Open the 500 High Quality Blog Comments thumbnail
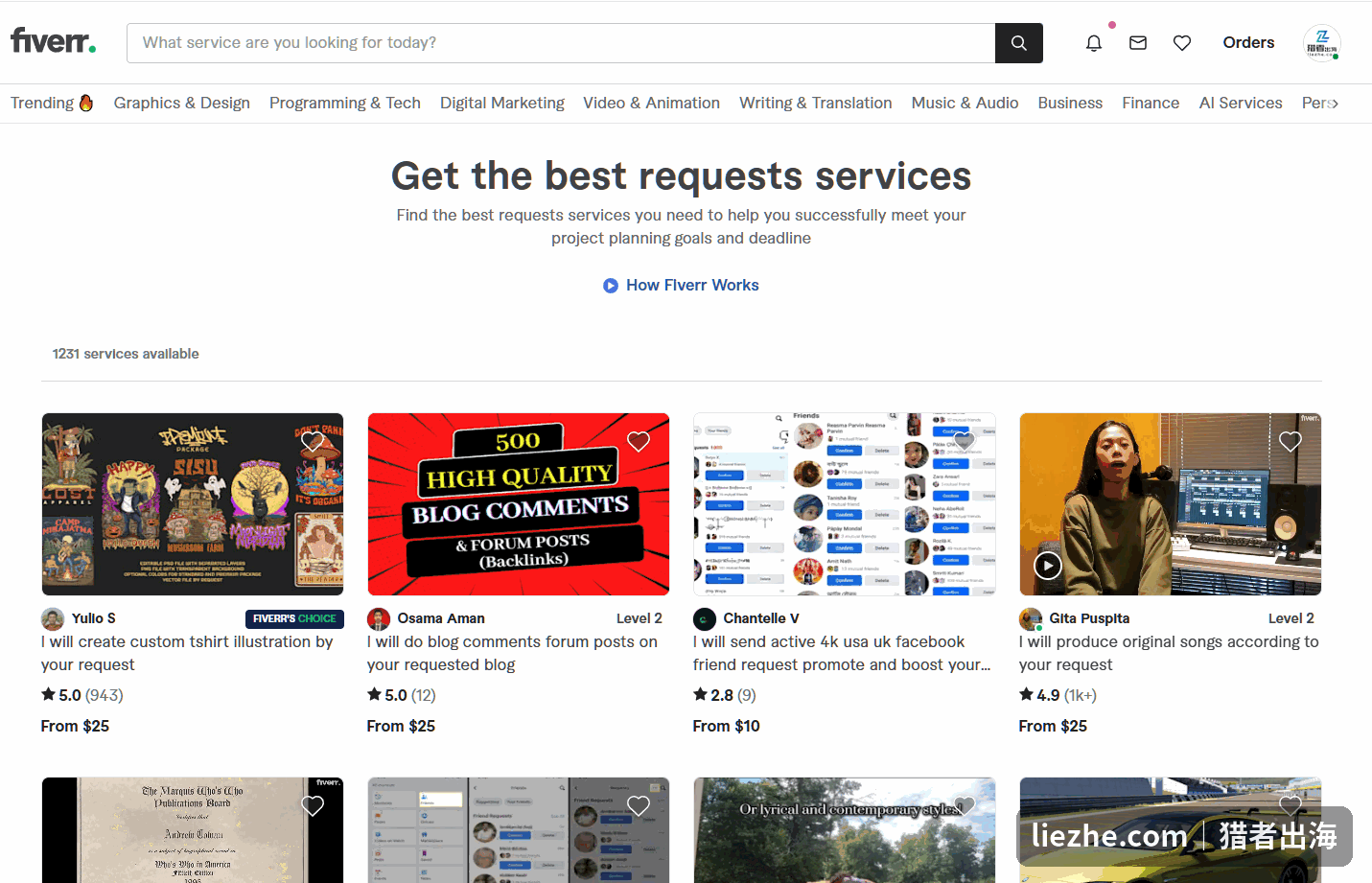This screenshot has height=883, width=1372. point(519,504)
